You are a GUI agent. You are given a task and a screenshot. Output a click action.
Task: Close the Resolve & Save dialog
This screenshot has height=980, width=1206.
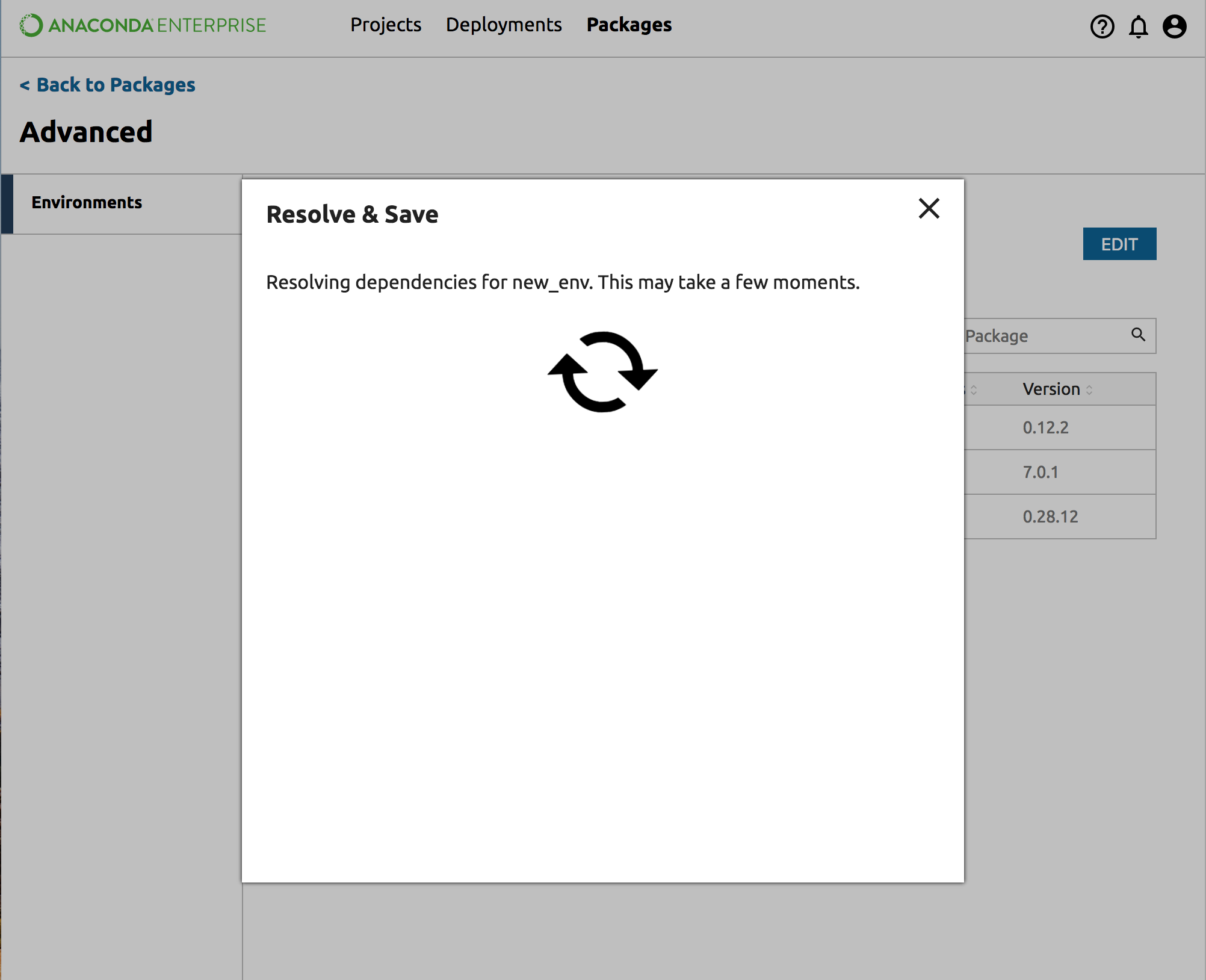click(x=929, y=209)
